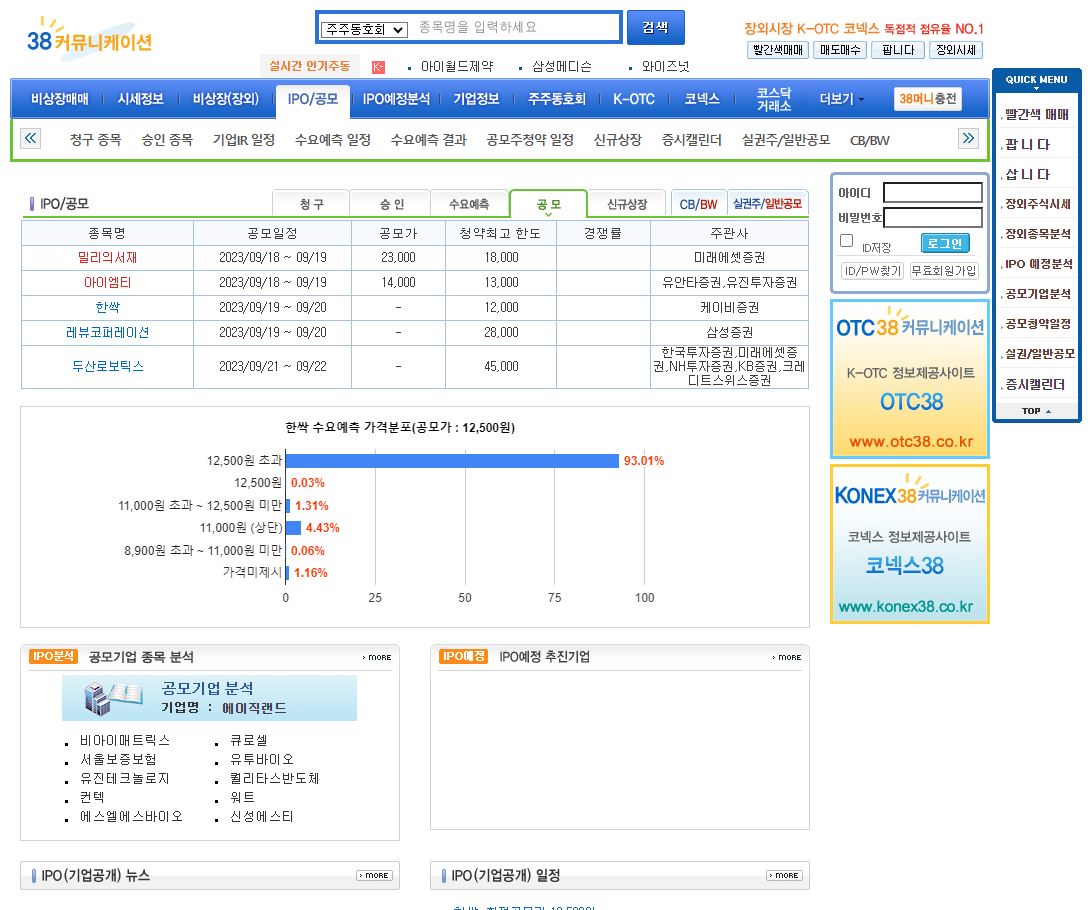
Task: Click the 무료회원가입 button
Action: tap(944, 271)
